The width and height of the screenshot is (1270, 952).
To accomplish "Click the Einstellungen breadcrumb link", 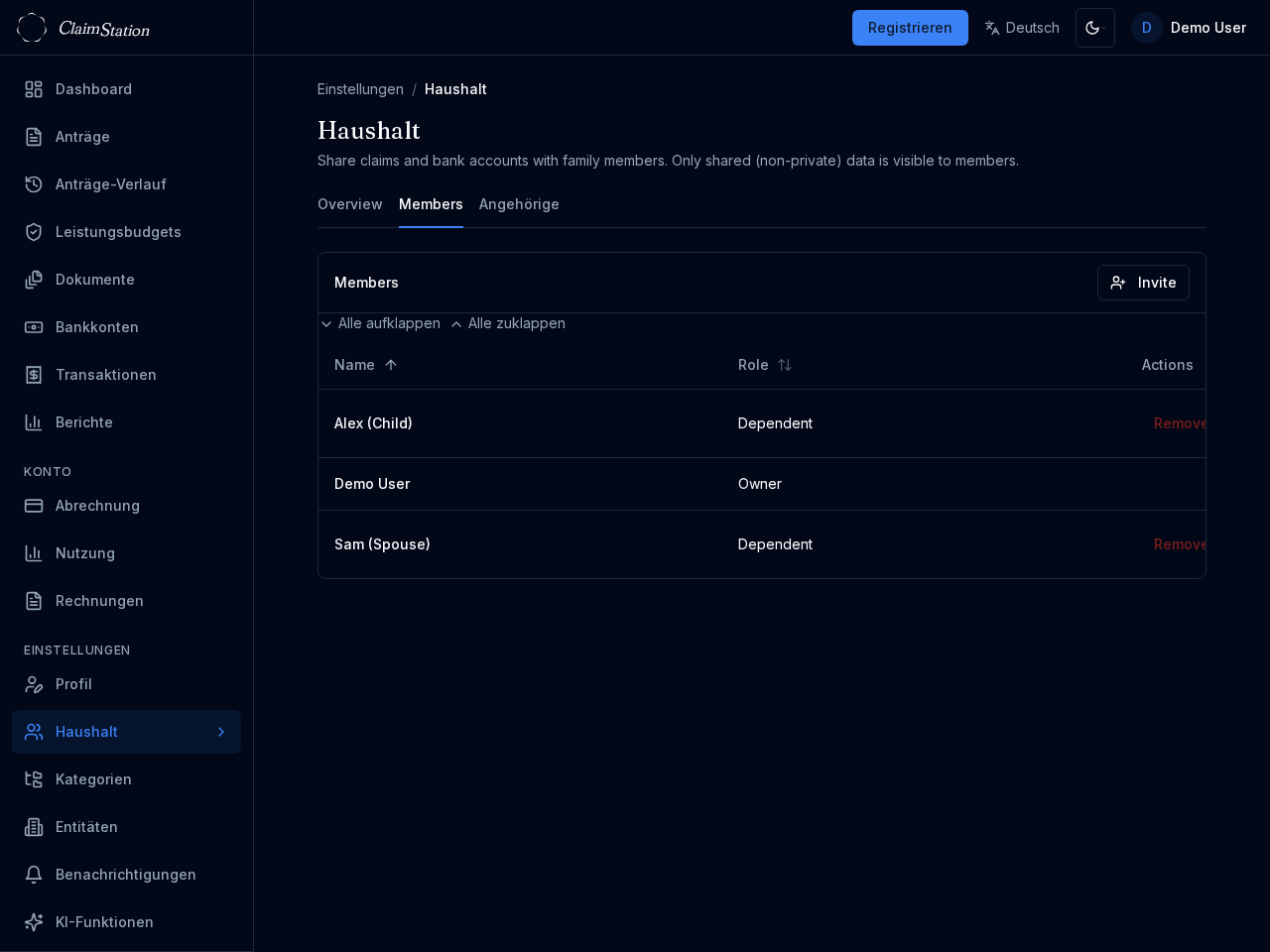I will pyautogui.click(x=360, y=89).
